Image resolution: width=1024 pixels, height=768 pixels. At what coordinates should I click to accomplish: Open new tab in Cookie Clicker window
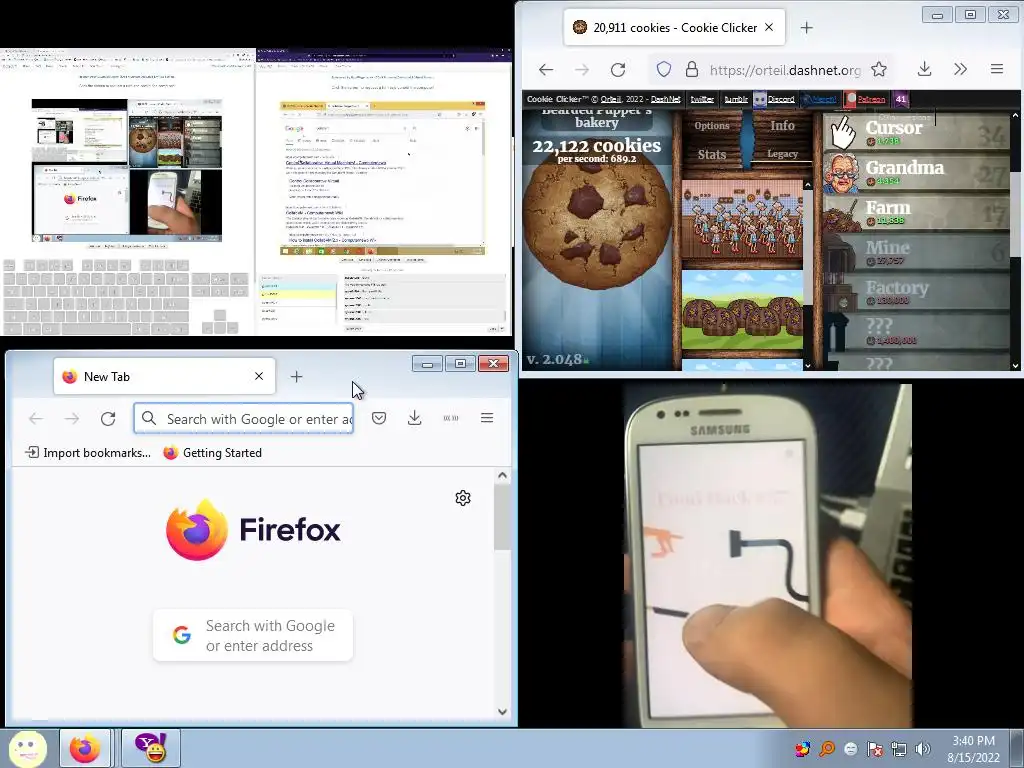807,27
